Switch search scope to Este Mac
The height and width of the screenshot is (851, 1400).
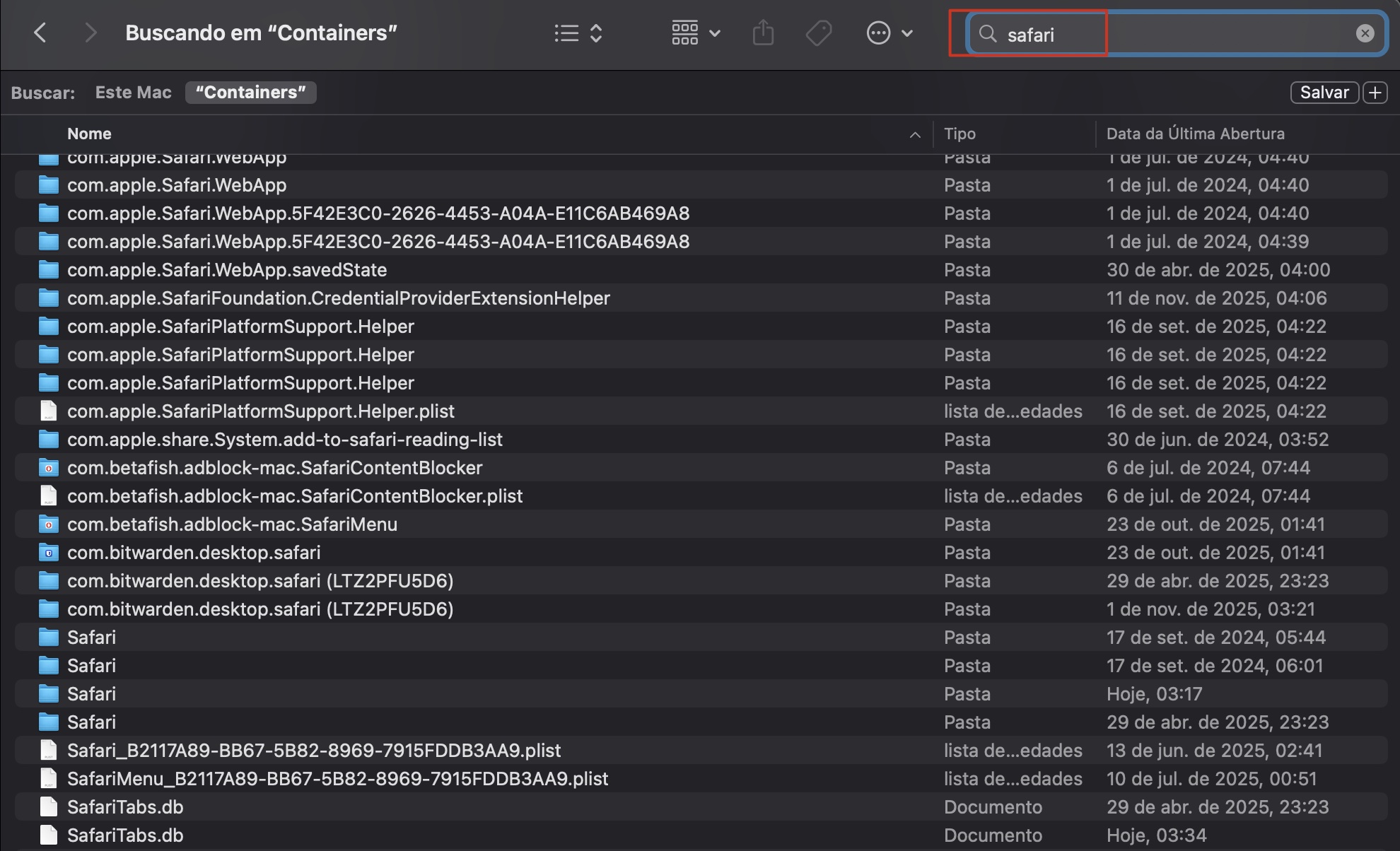[133, 93]
